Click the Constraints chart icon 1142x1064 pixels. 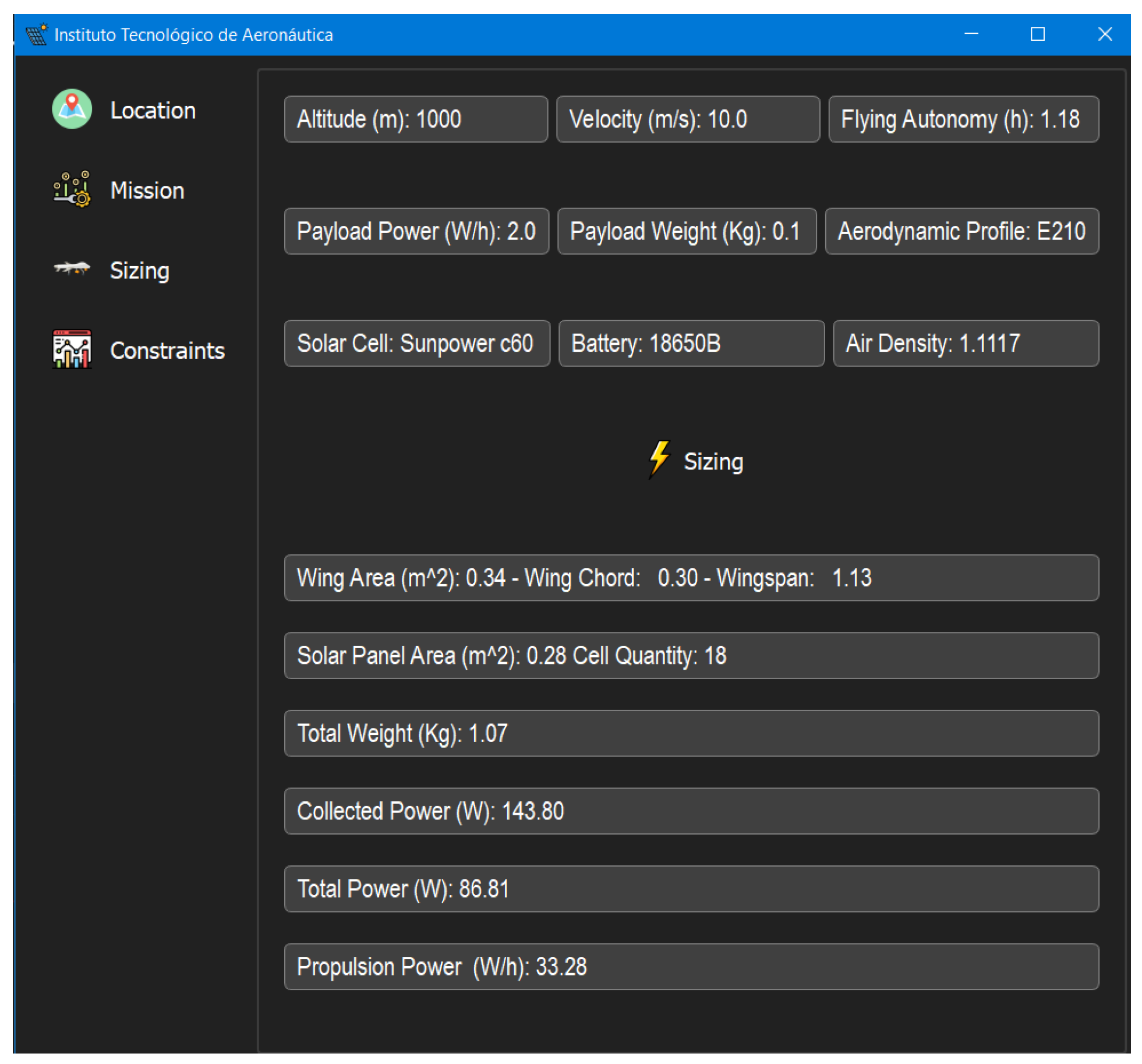72,349
